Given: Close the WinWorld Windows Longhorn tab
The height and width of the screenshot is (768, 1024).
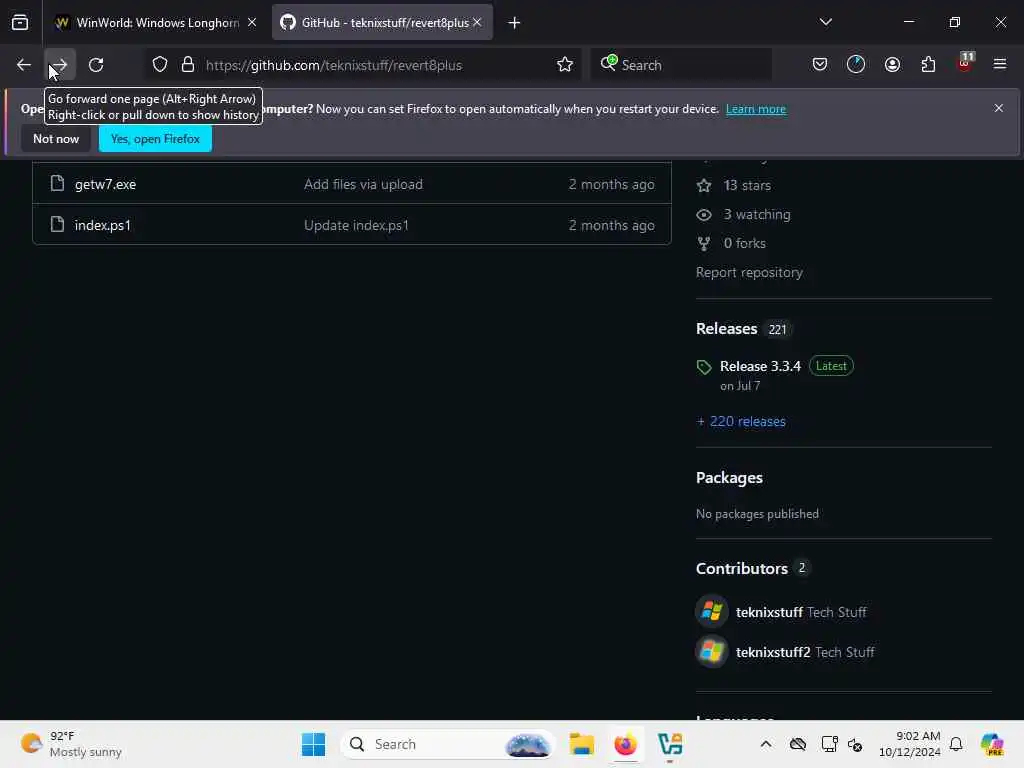Looking at the screenshot, I should pos(252,22).
